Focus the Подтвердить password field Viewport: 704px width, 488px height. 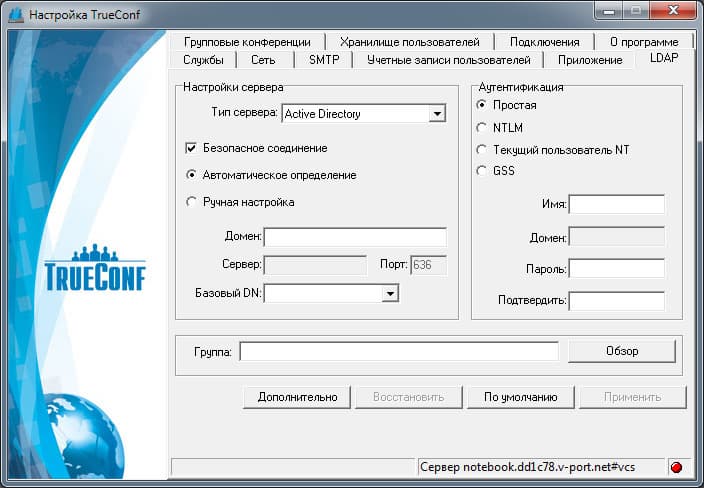[616, 301]
